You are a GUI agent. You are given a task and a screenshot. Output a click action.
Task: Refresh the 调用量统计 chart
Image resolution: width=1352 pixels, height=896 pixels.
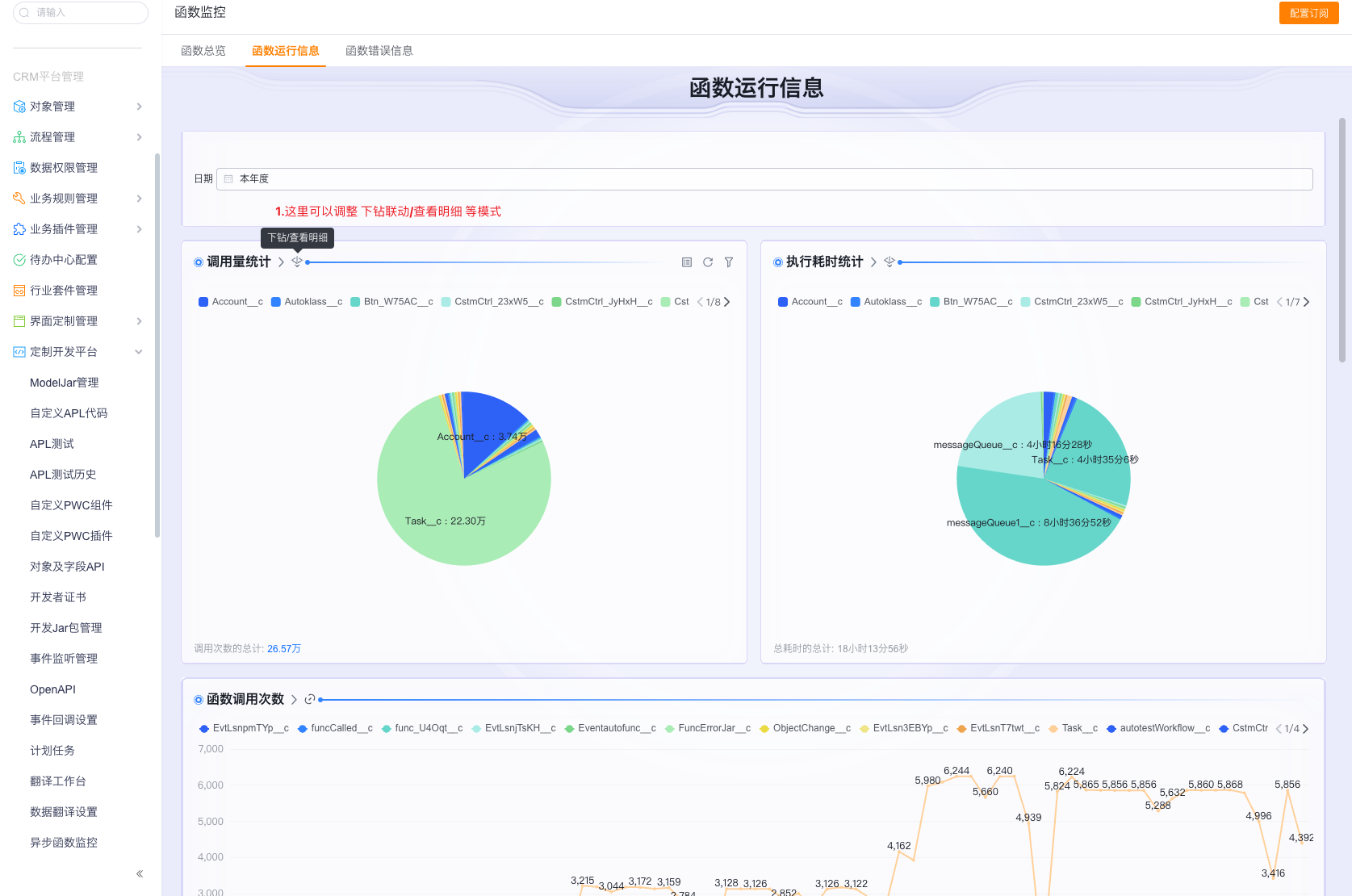tap(708, 262)
